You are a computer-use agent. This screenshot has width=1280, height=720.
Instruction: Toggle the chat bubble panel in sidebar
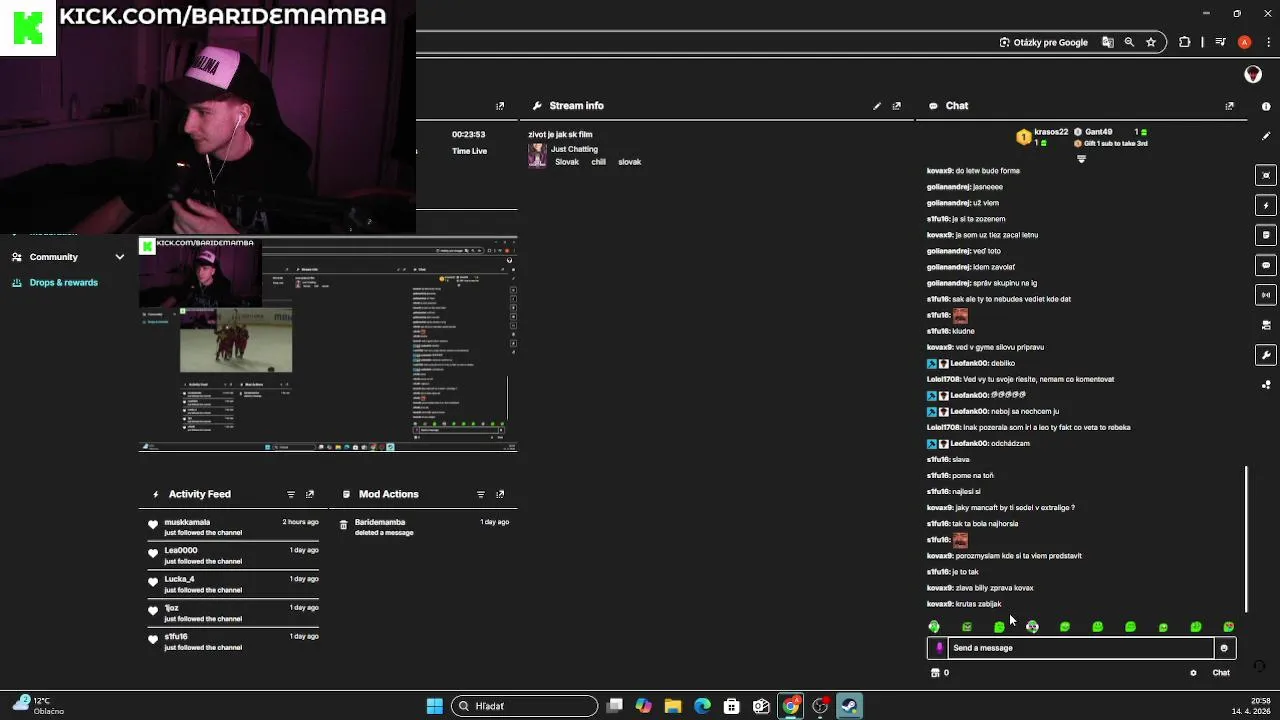tap(1266, 265)
